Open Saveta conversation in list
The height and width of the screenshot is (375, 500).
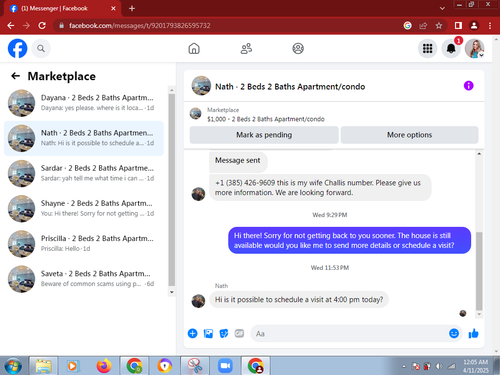[83, 279]
